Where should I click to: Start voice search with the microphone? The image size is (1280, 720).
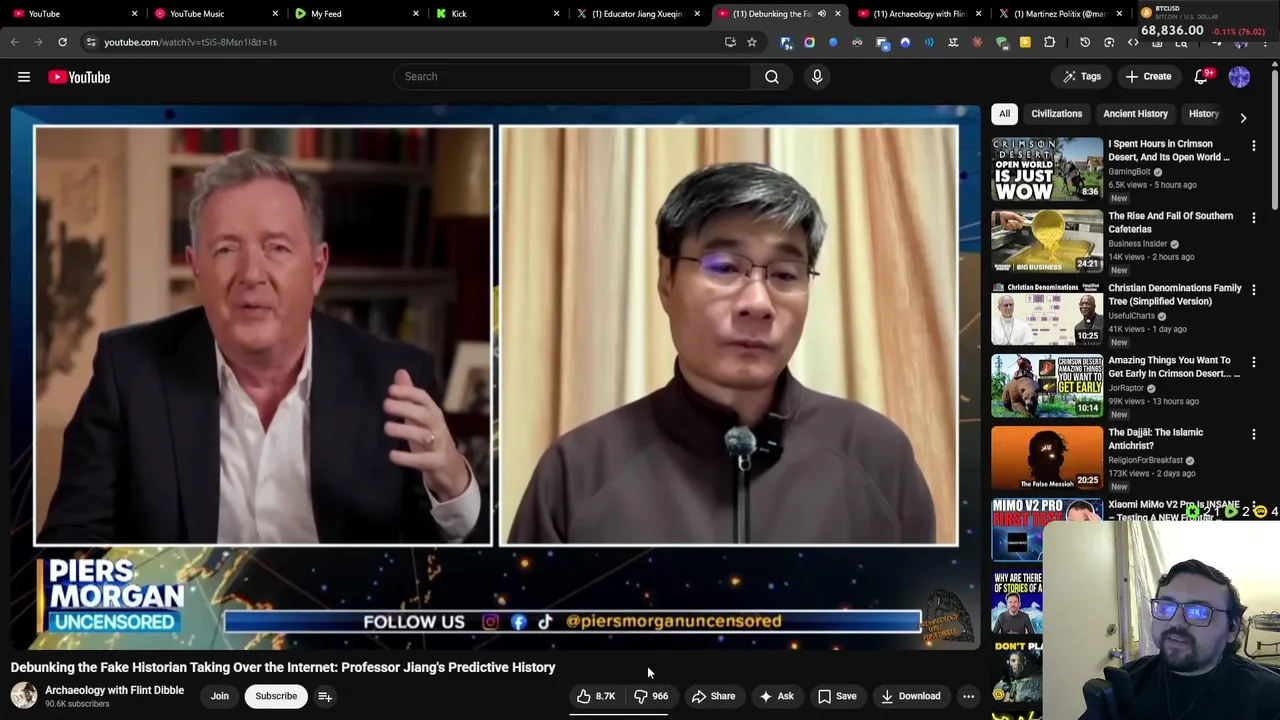(x=817, y=77)
